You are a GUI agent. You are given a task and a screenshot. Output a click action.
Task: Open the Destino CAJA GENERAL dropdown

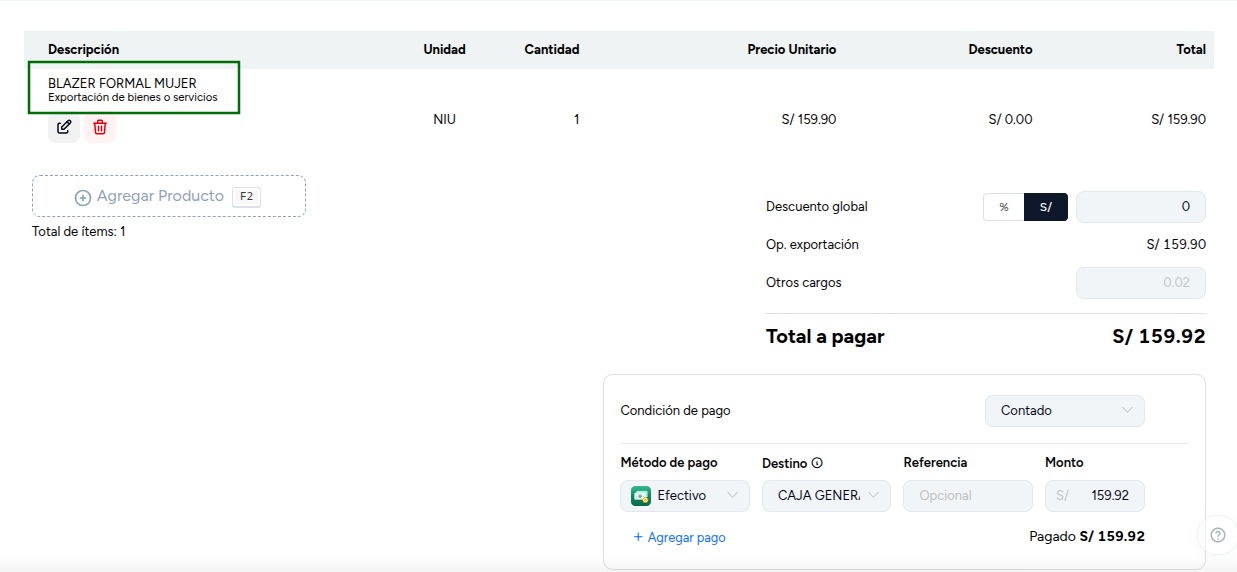coord(826,496)
